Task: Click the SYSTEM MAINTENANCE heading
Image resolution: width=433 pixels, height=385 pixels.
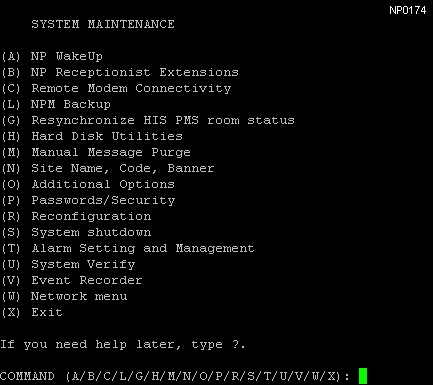Action: [103, 24]
